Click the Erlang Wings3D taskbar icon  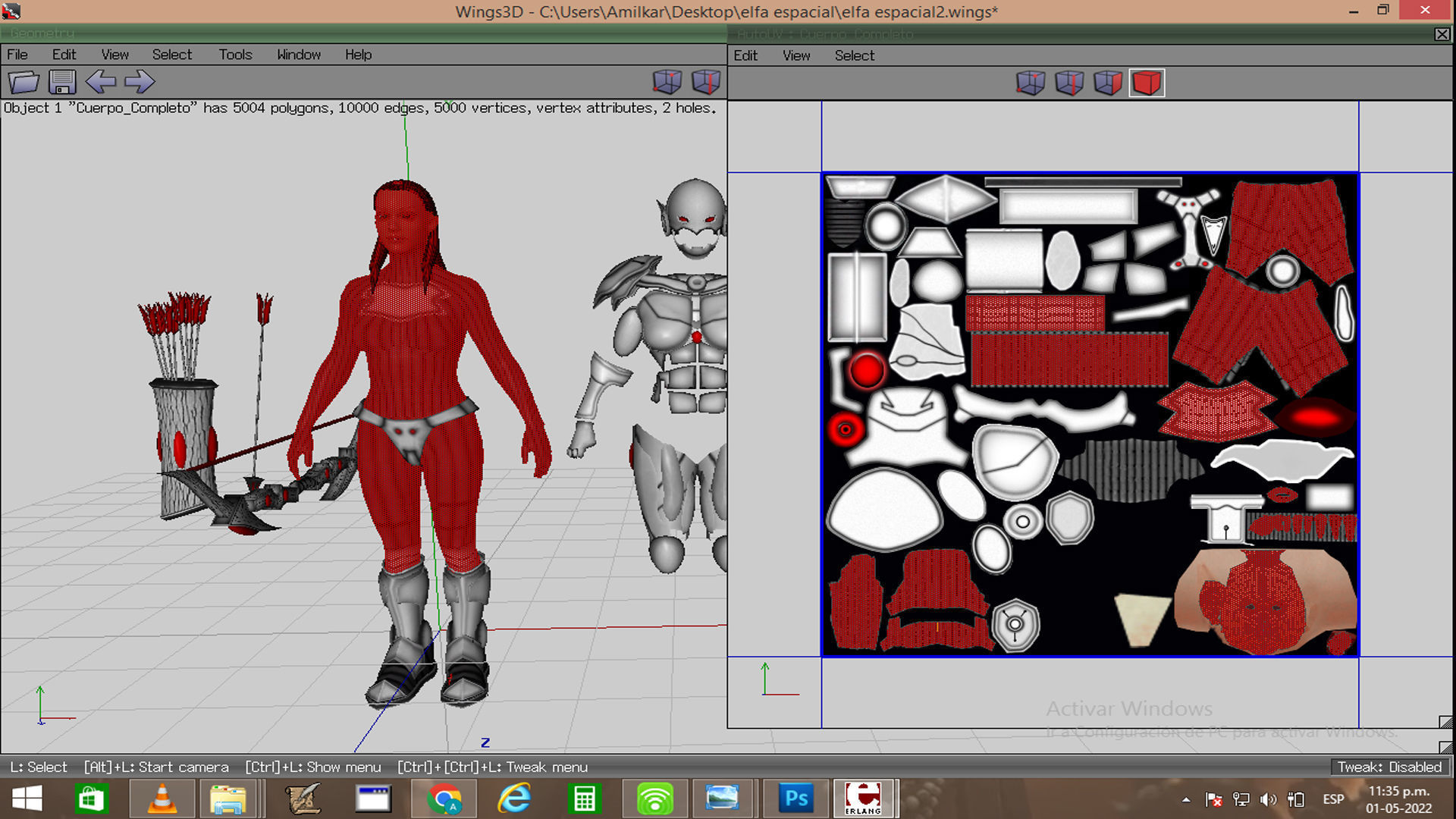click(x=864, y=799)
